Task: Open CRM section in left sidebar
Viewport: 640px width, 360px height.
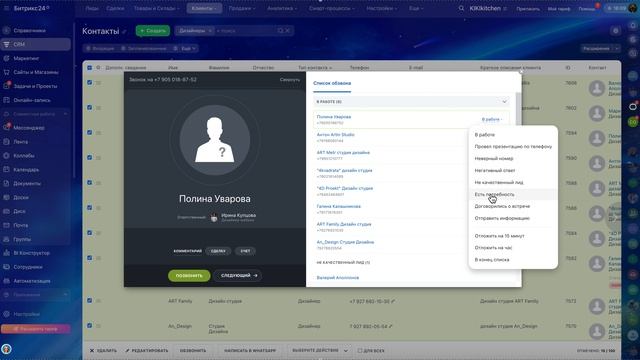Action: [x=36, y=44]
